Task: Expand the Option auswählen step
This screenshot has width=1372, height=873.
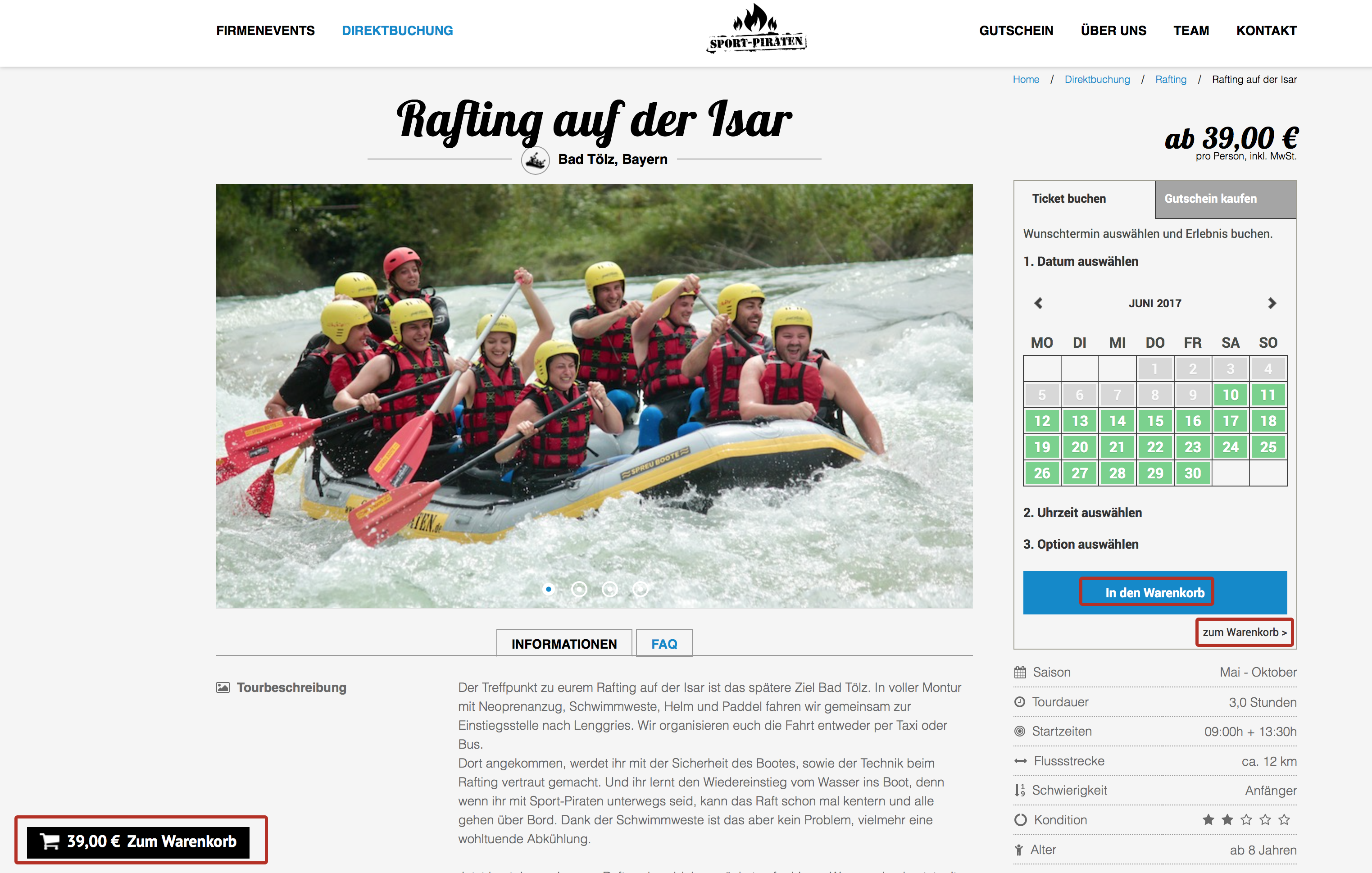Action: click(x=1081, y=544)
